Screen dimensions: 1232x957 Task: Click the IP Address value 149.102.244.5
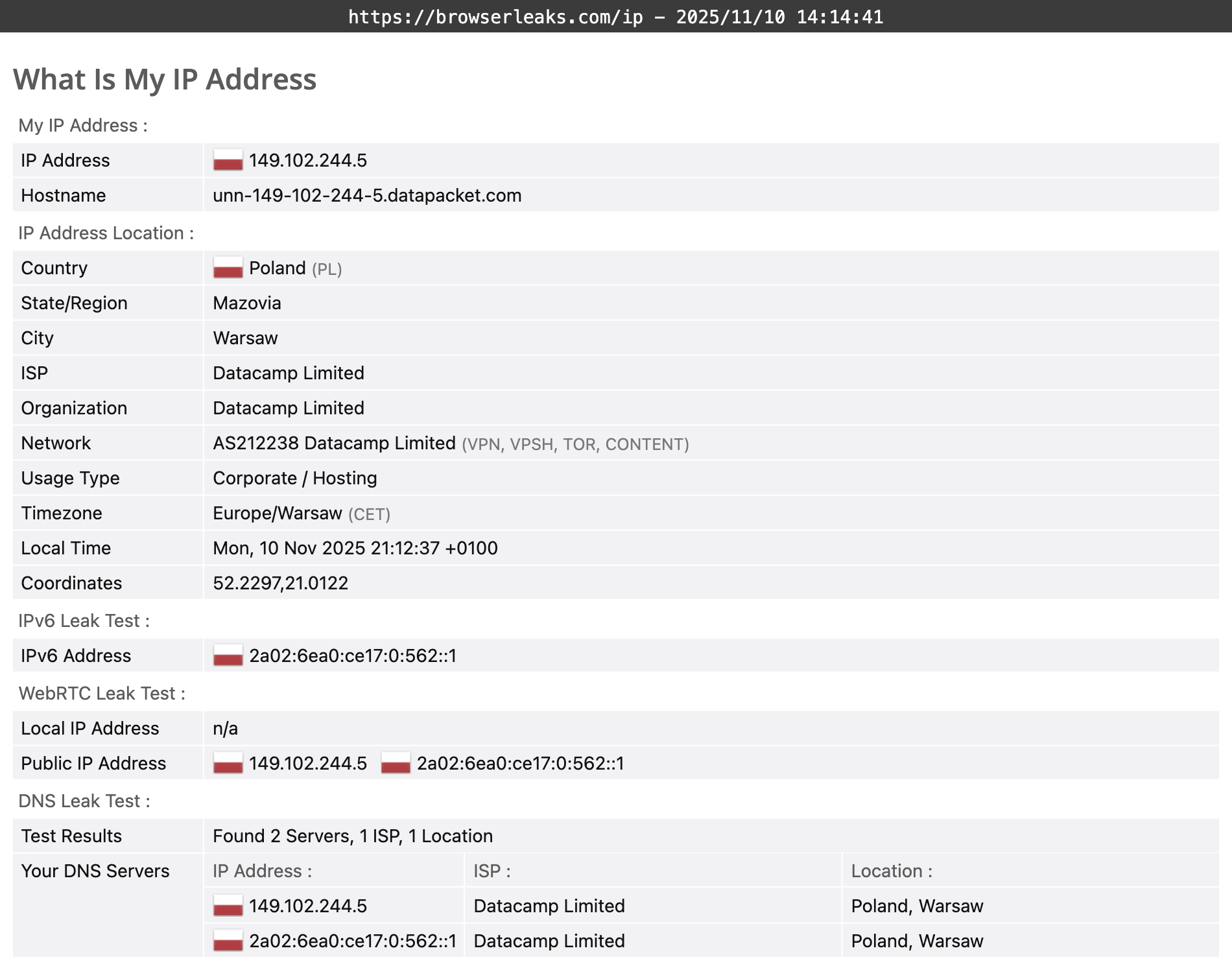coord(308,160)
